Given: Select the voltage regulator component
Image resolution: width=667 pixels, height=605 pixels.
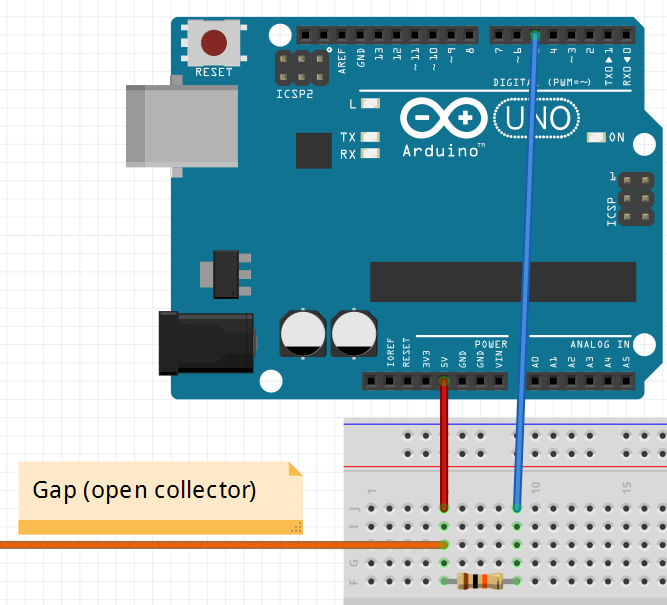Looking at the screenshot, I should tap(226, 274).
